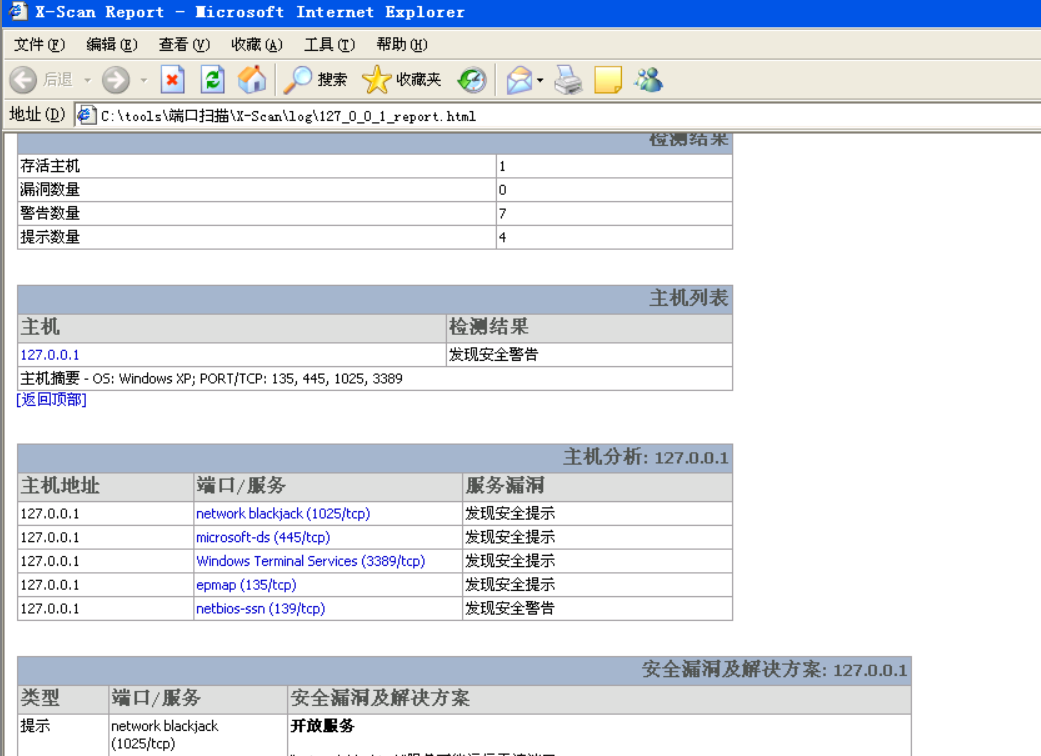
Task: Expand Mail button dropdown arrow
Action: point(540,80)
